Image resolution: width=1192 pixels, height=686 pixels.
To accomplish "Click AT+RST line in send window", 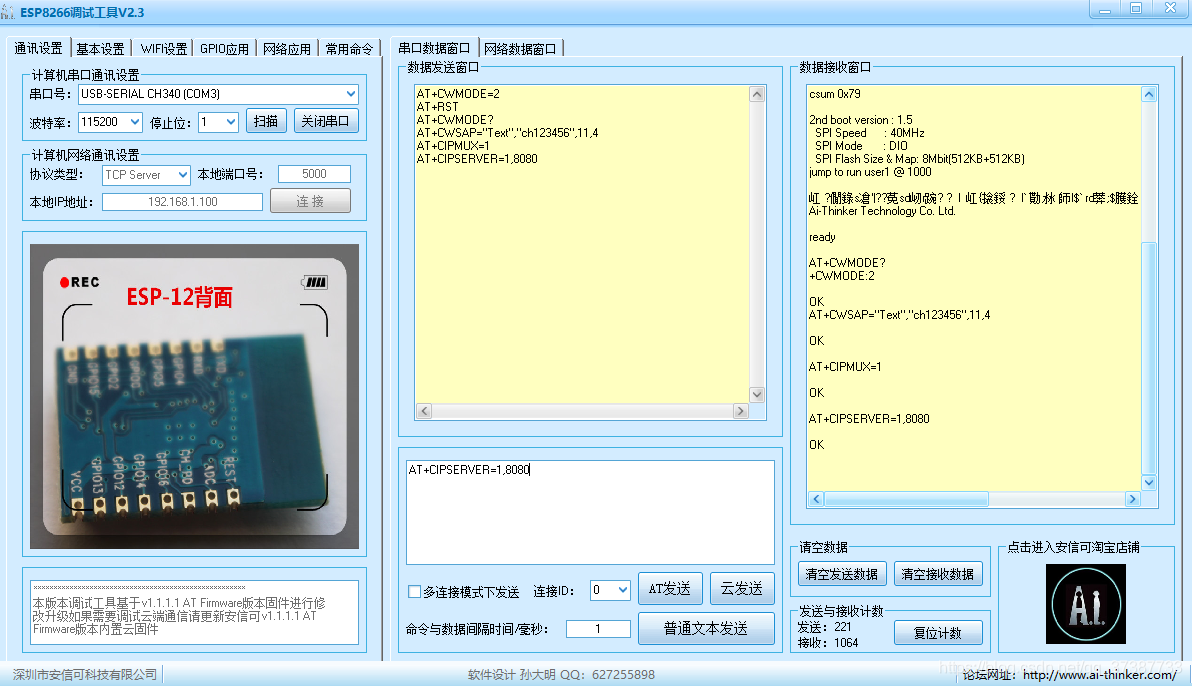I will point(437,107).
